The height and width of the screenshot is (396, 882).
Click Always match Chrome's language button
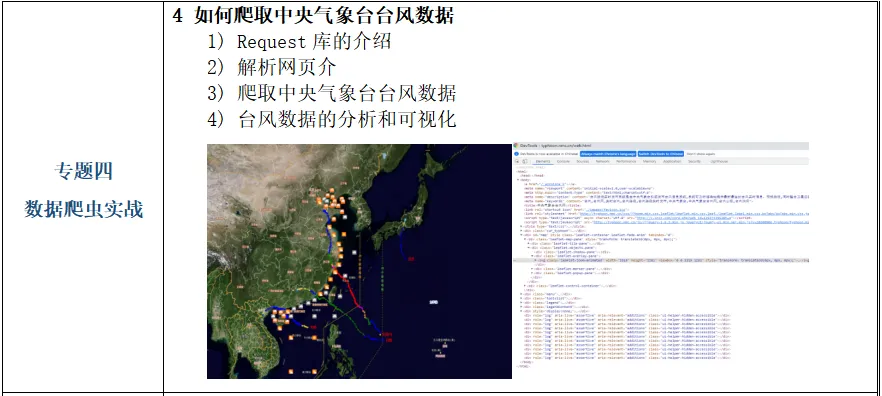pyautogui.click(x=608, y=154)
